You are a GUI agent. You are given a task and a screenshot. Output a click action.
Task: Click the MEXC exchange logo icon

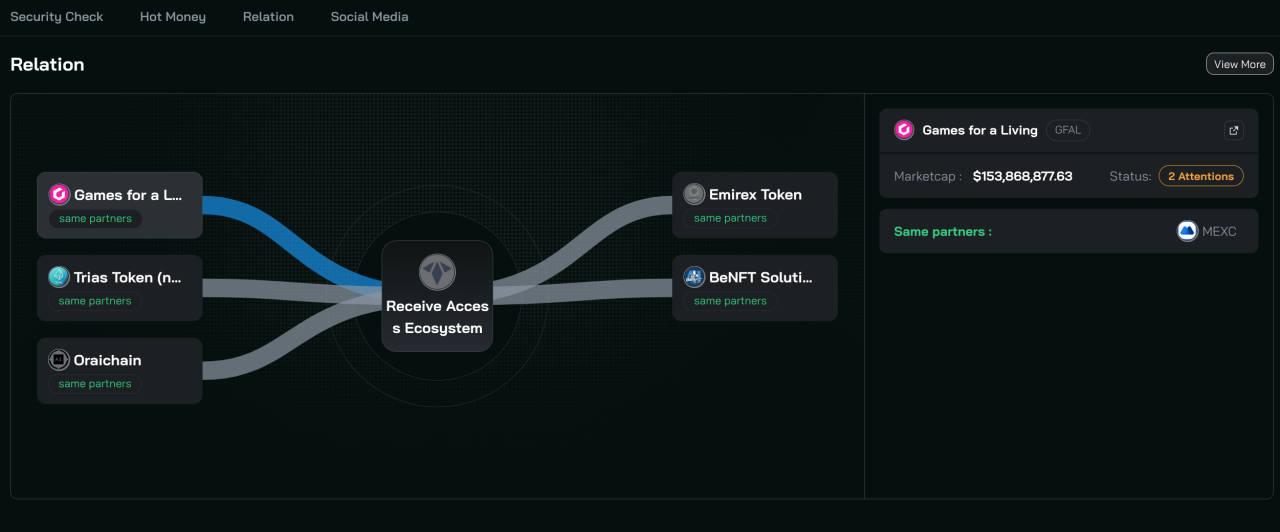pos(1187,231)
